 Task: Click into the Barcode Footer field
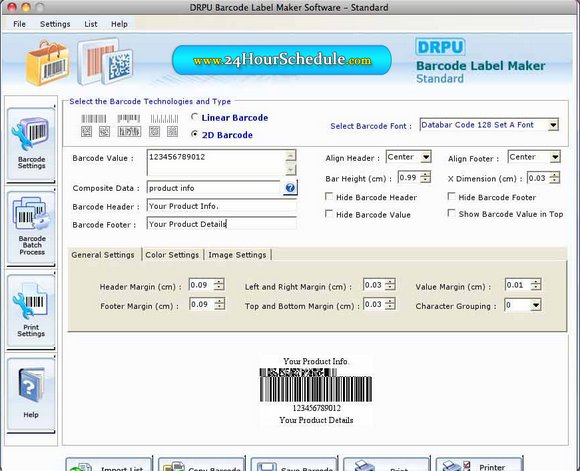click(222, 224)
